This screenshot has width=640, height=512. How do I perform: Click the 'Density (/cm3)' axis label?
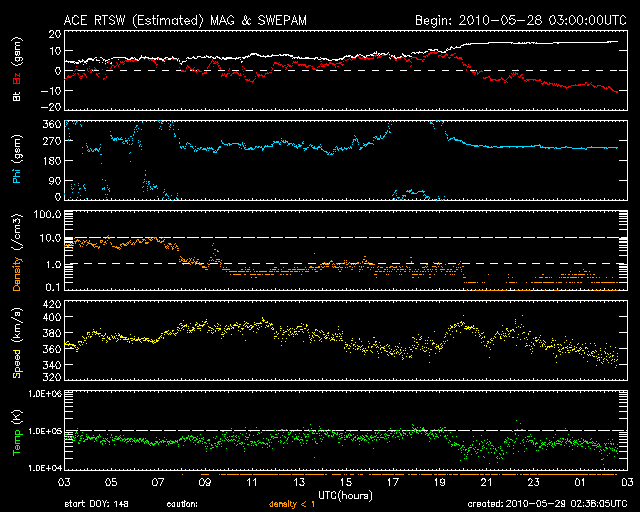pyautogui.click(x=17, y=252)
